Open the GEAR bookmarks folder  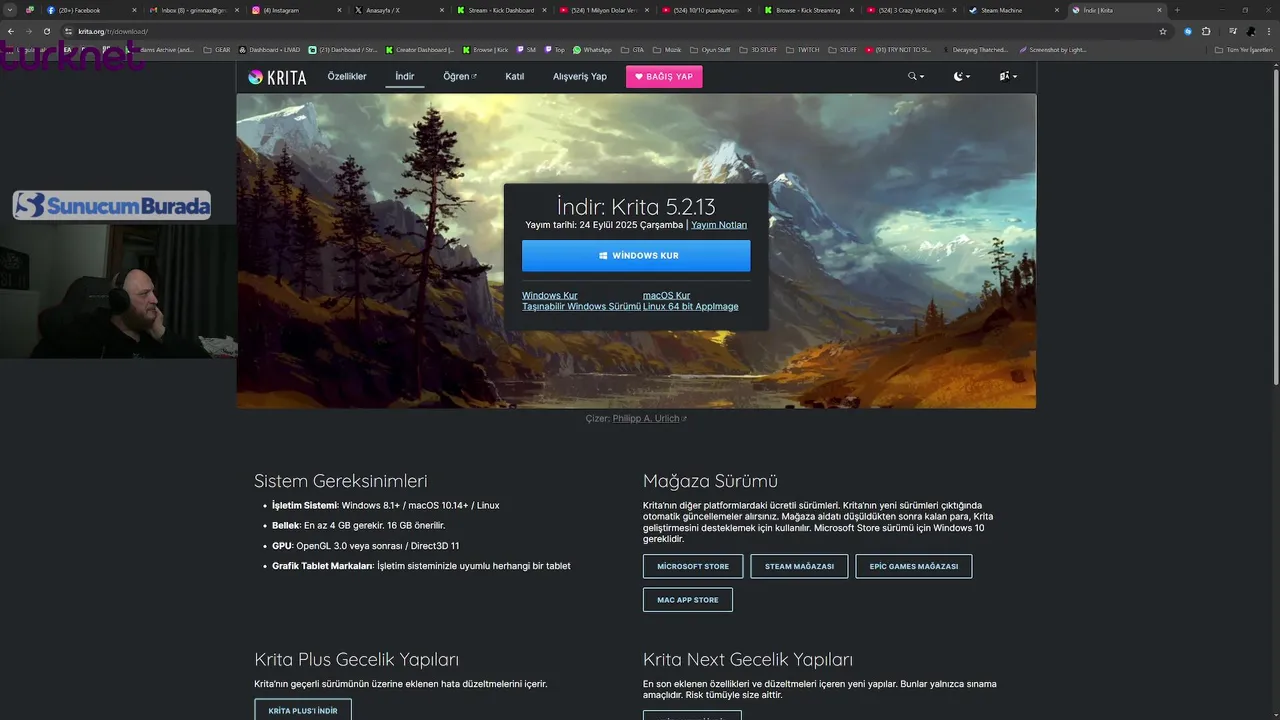216,49
